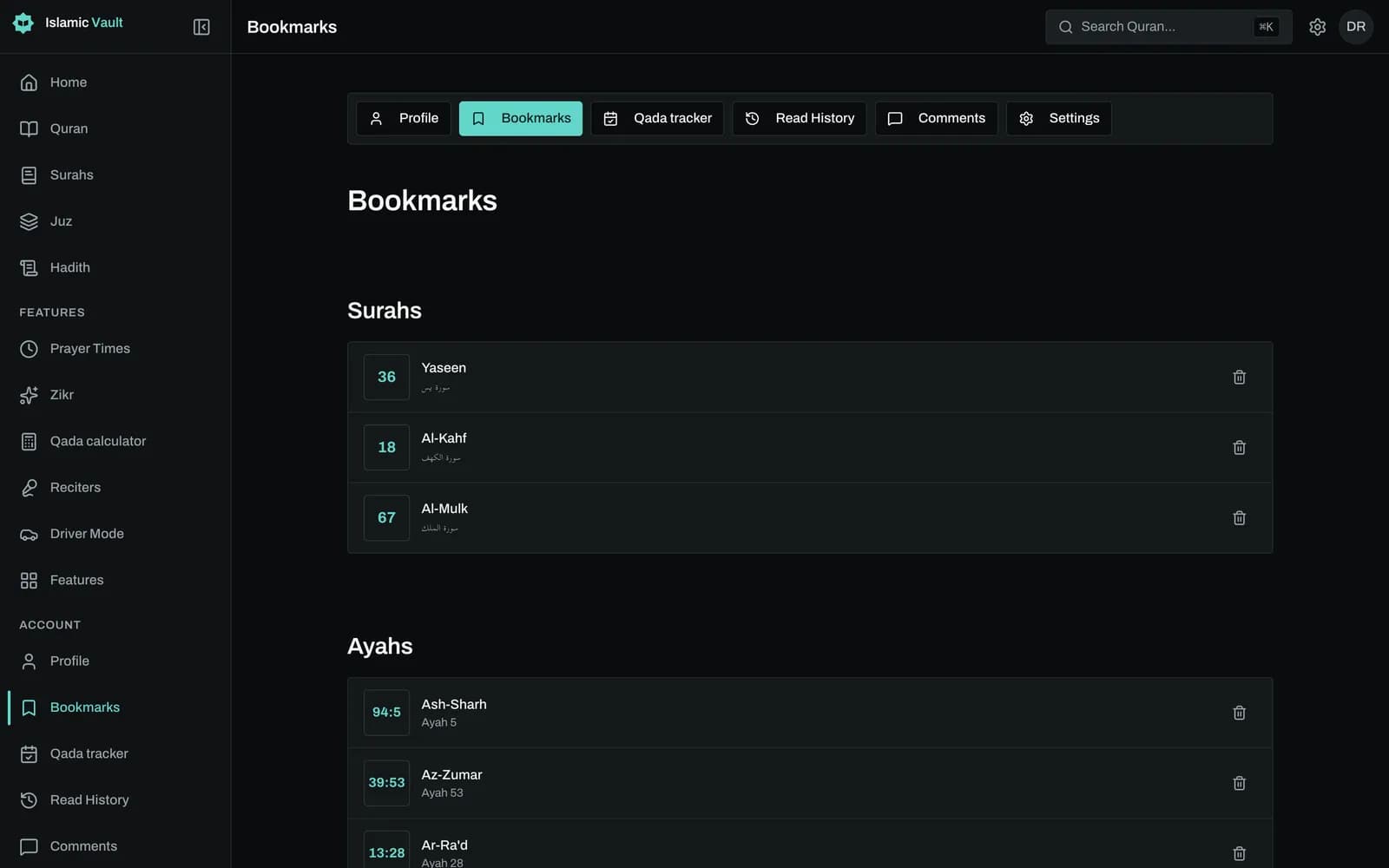Open the DR user avatar menu
The height and width of the screenshot is (868, 1389).
pyautogui.click(x=1355, y=27)
